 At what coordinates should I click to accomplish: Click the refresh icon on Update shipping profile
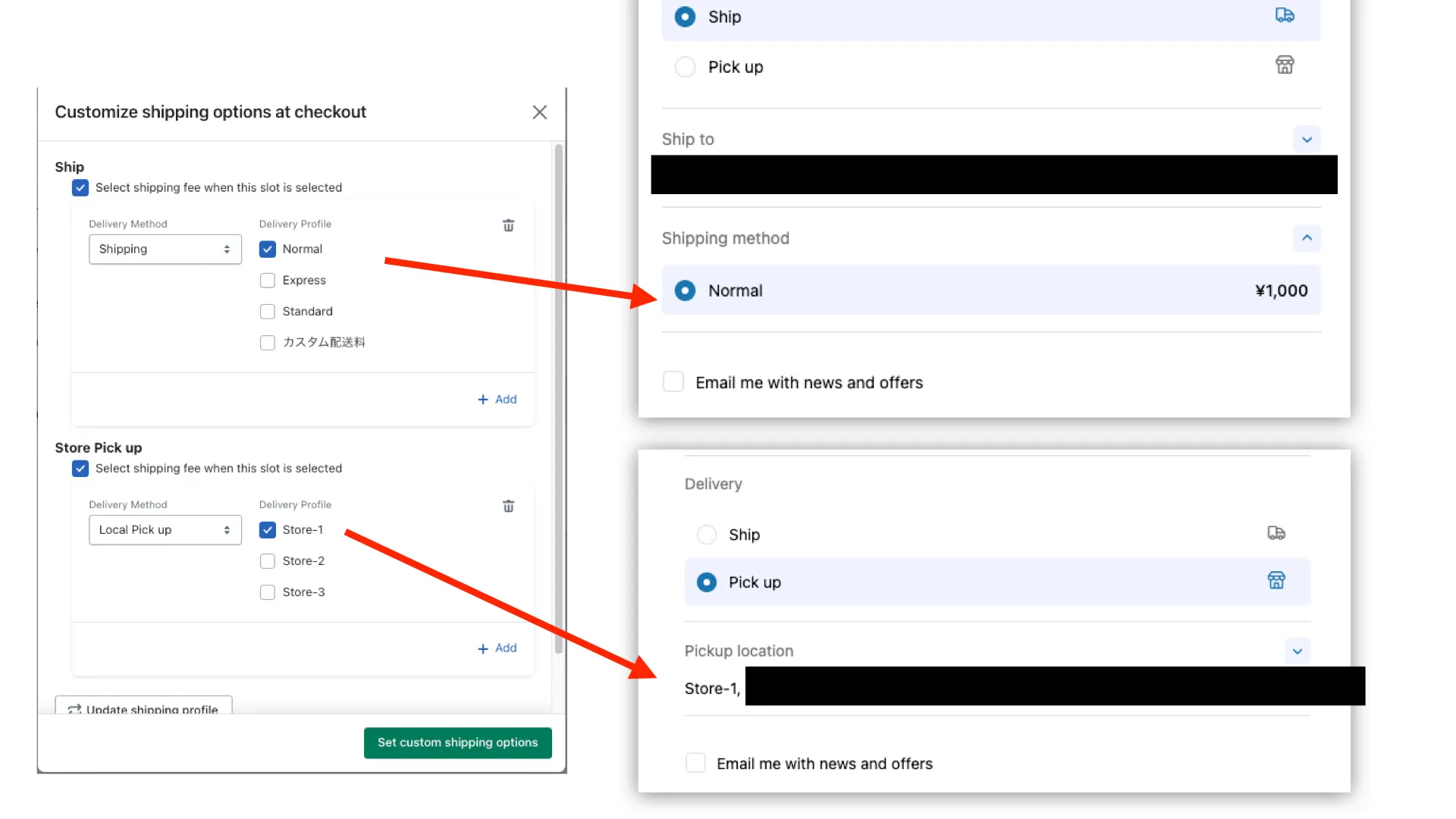(74, 709)
